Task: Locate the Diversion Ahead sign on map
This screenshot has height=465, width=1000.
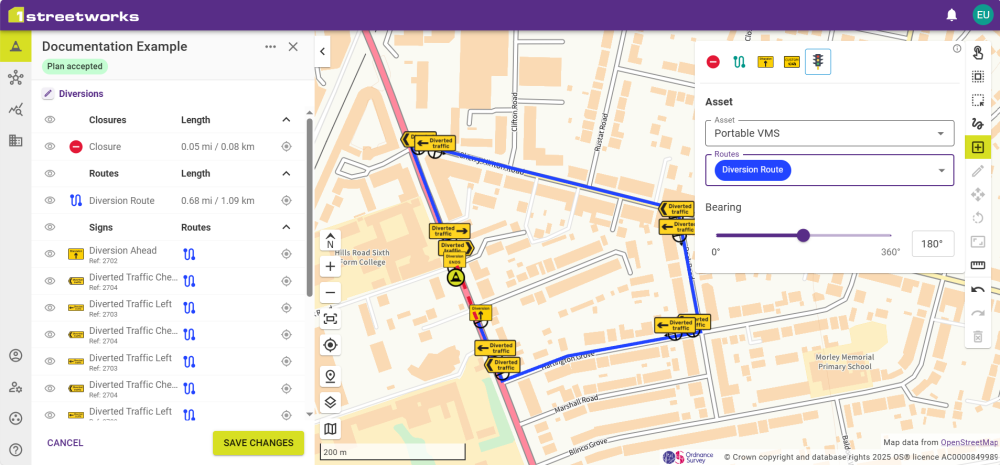Action: [x=286, y=254]
